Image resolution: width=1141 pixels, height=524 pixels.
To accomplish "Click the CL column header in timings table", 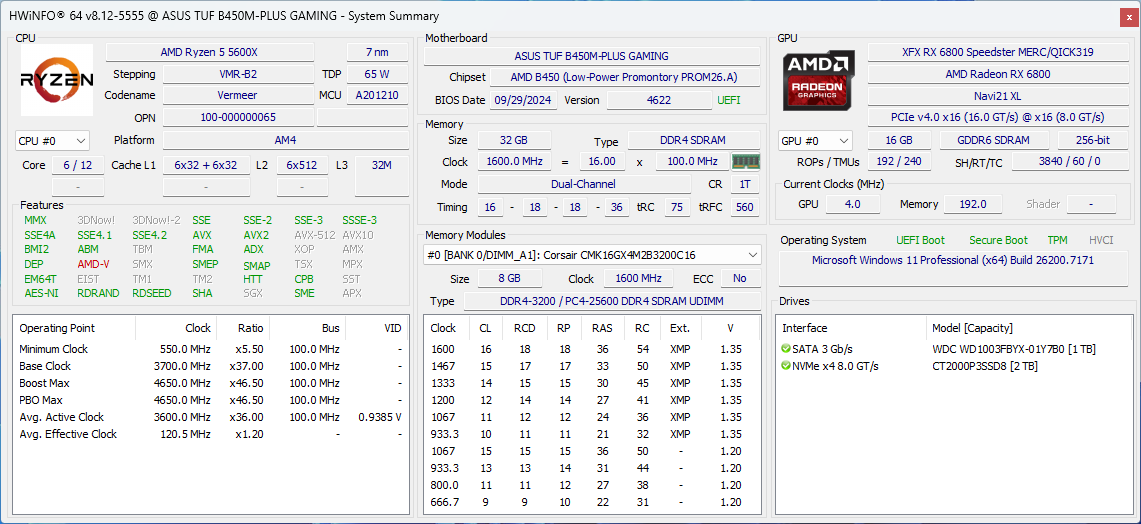I will tap(485, 328).
